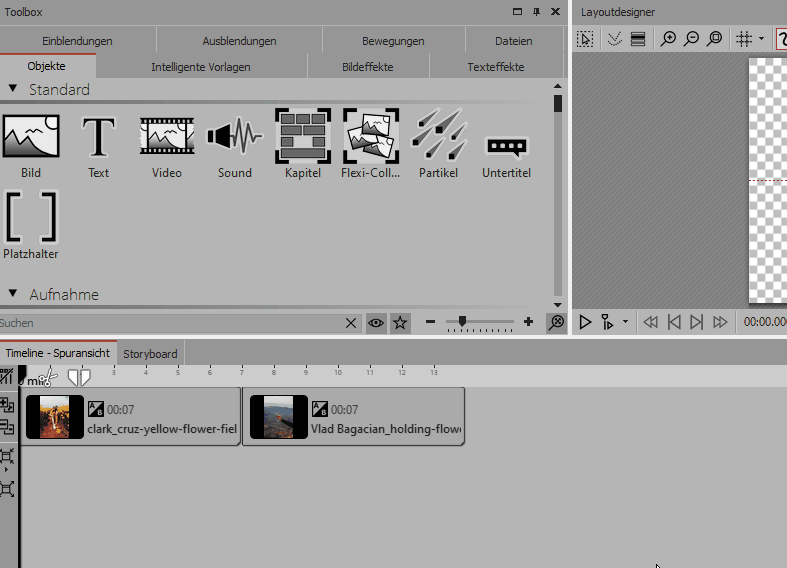Collapse the Aufnahme section
Viewport: 787px width, 568px height.
13,294
